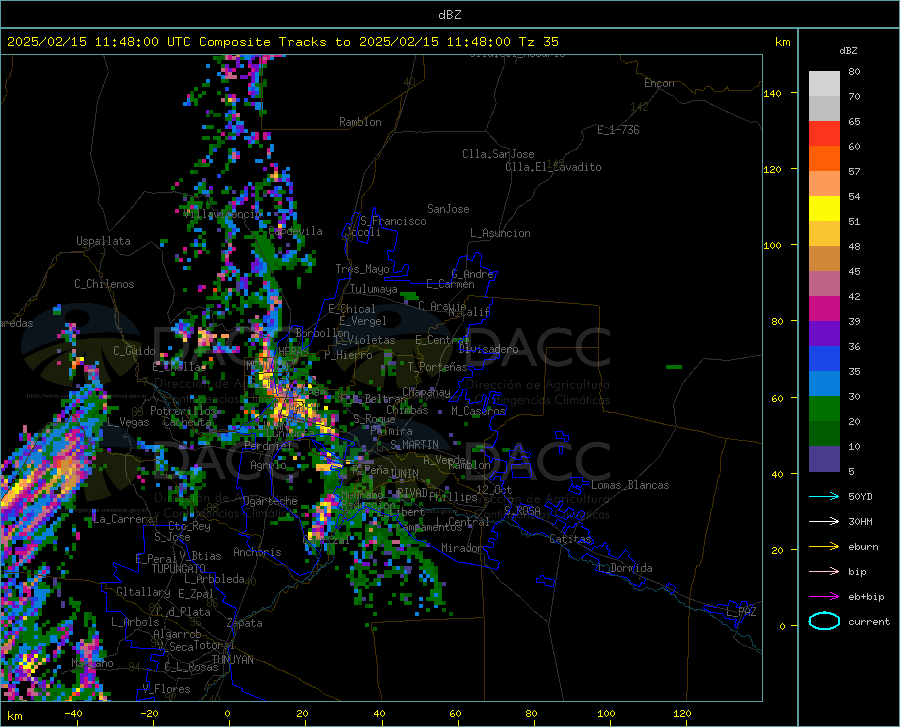Viewport: 900px width, 727px height.
Task: Click the magenta eb+bip arrow in legend
Action: (824, 596)
